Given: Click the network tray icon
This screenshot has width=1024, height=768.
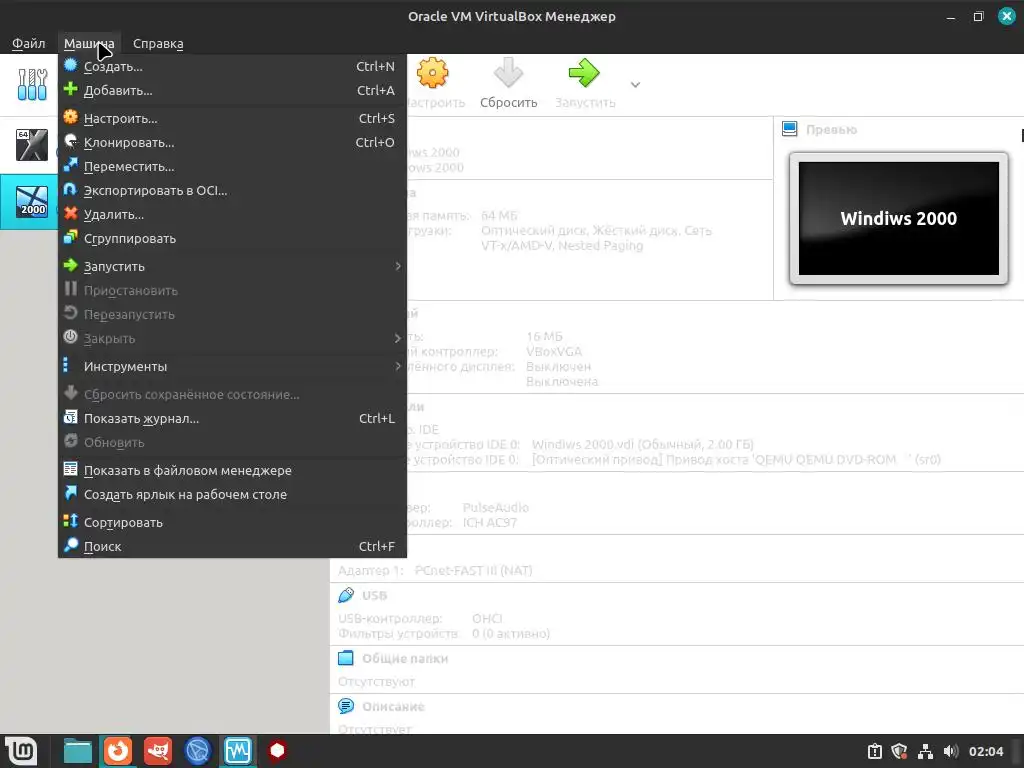Looking at the screenshot, I should tap(925, 752).
